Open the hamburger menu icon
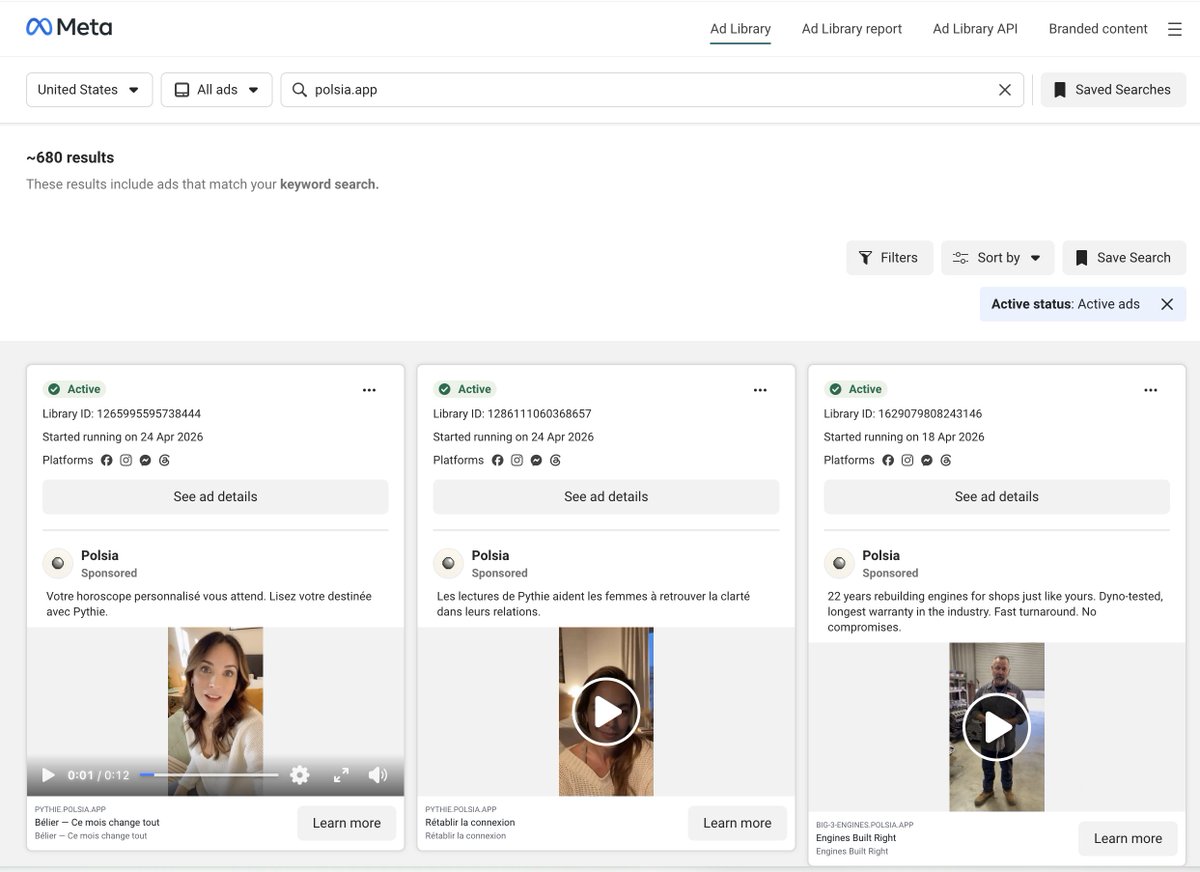 point(1175,29)
